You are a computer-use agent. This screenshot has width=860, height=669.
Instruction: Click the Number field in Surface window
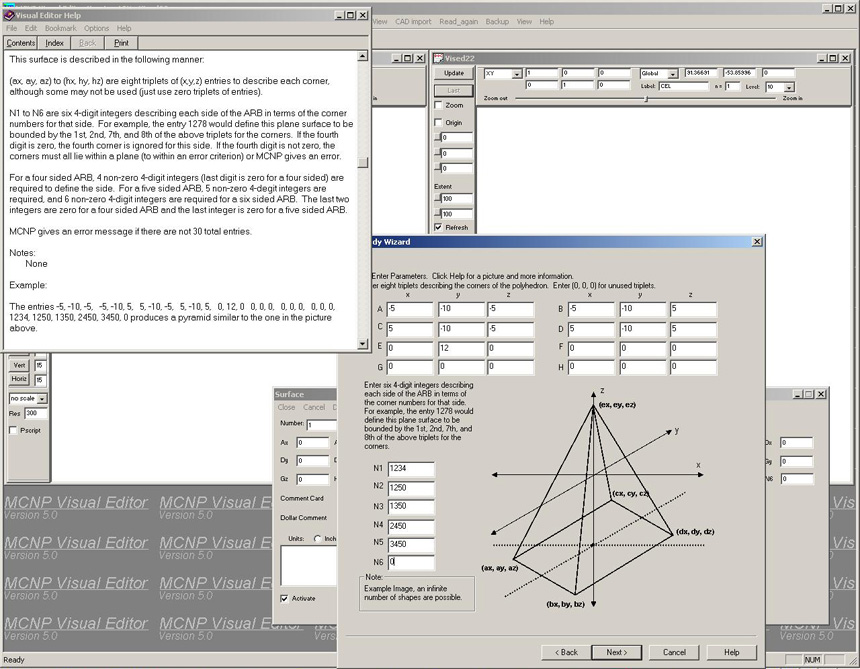[x=321, y=425]
